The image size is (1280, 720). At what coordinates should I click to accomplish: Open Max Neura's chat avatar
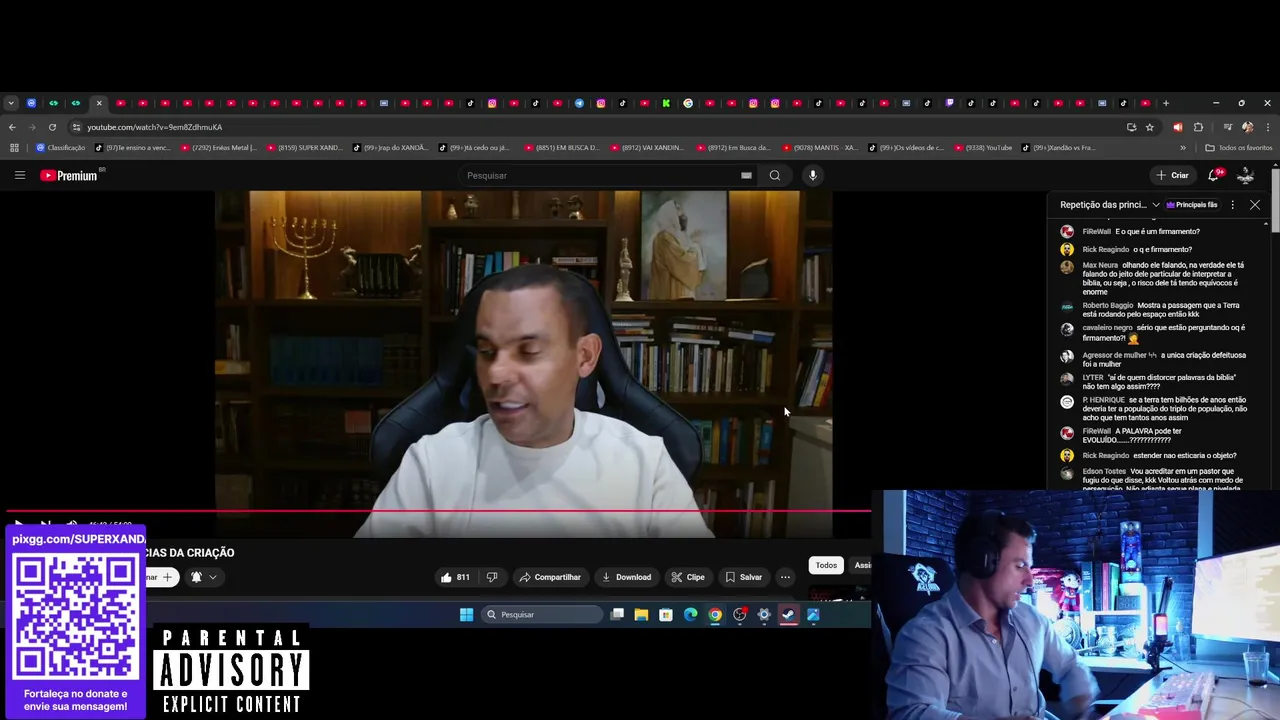[x=1067, y=266]
